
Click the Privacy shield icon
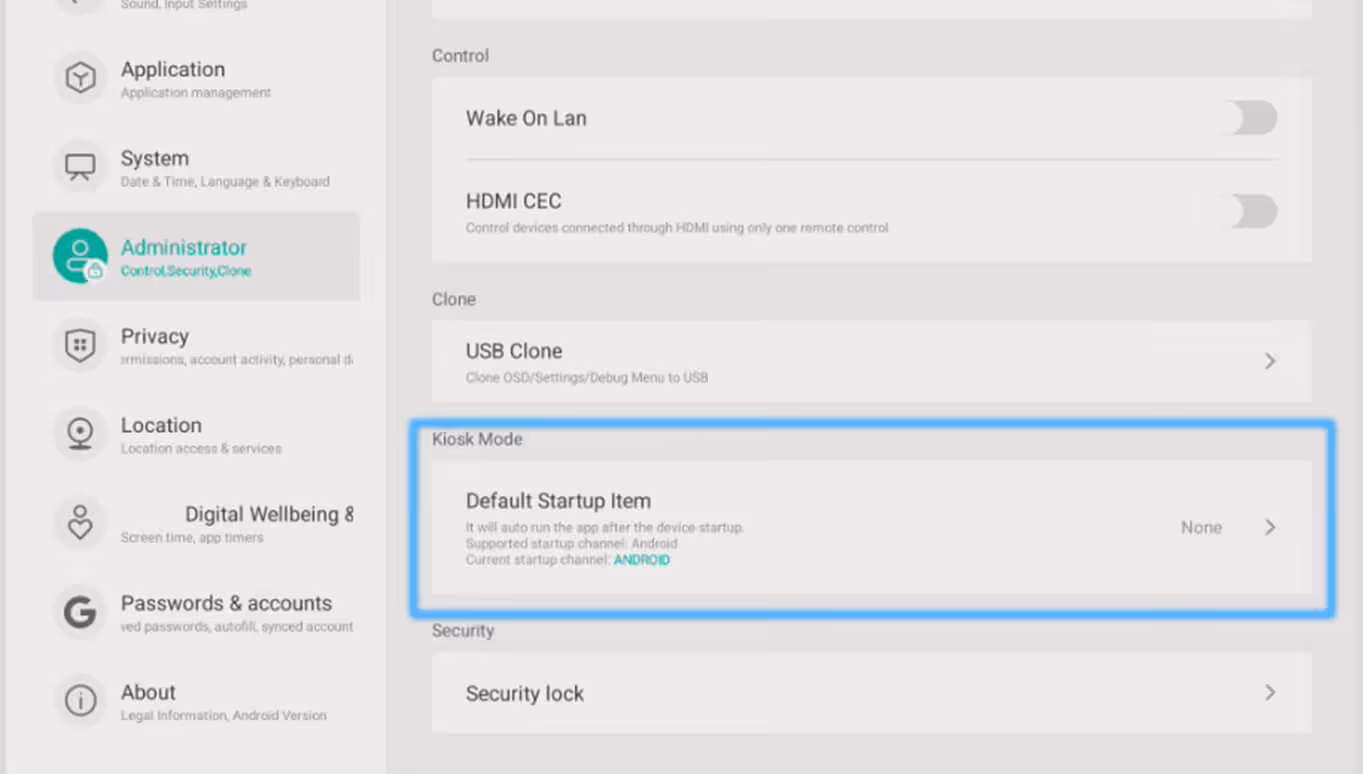pos(80,345)
